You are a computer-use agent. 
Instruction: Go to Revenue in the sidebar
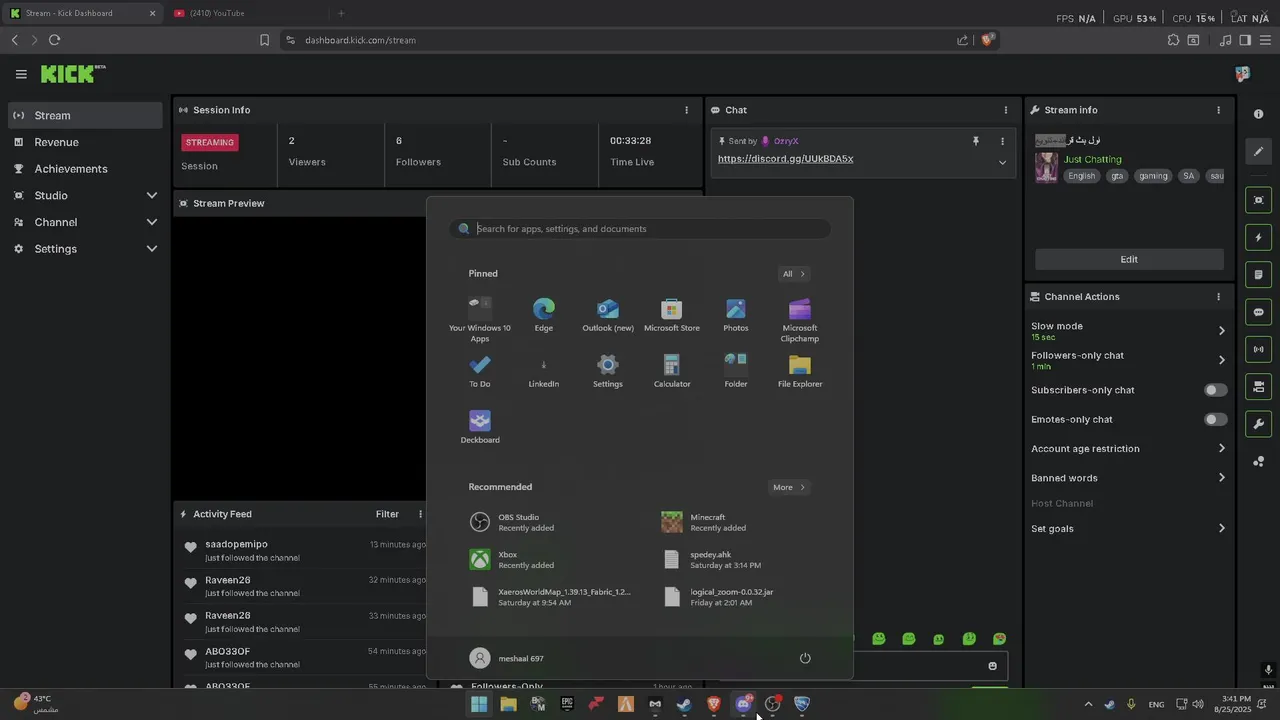85,142
